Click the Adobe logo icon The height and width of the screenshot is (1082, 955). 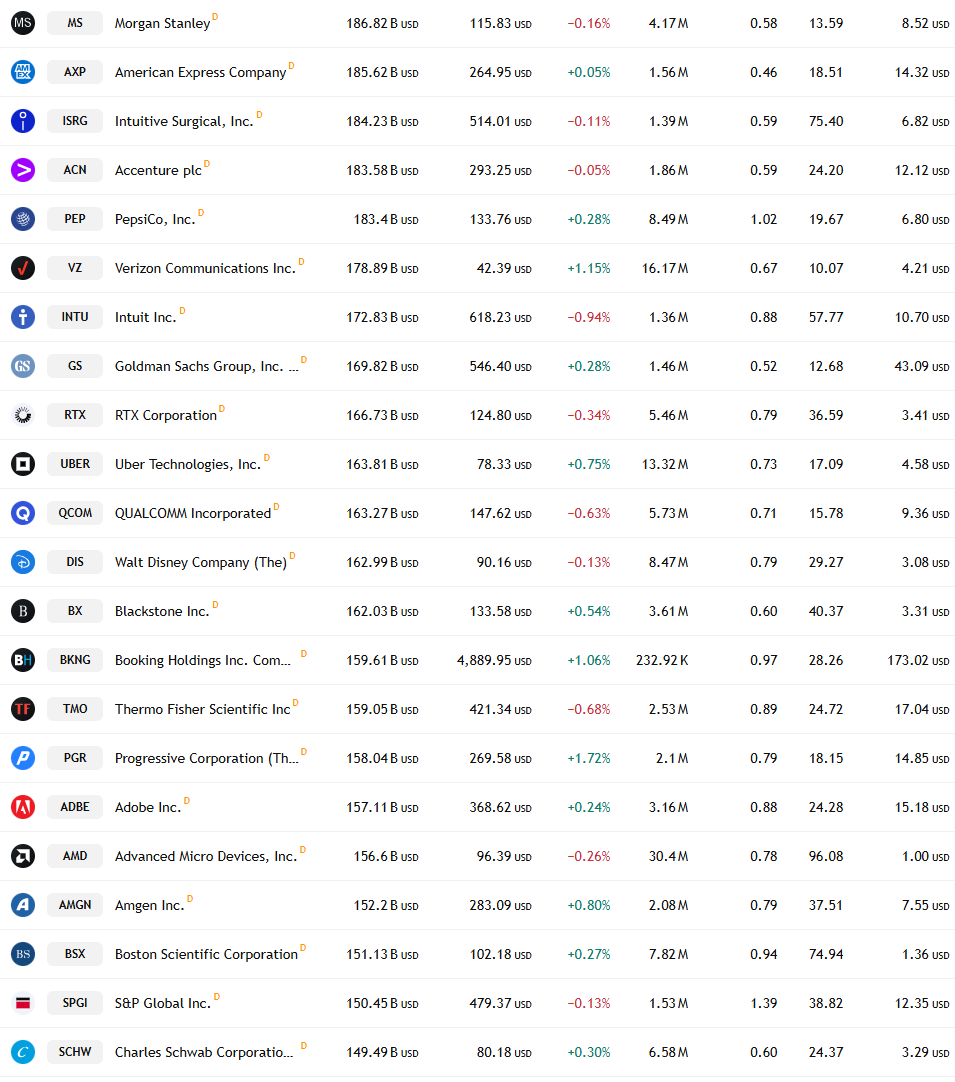[x=23, y=807]
